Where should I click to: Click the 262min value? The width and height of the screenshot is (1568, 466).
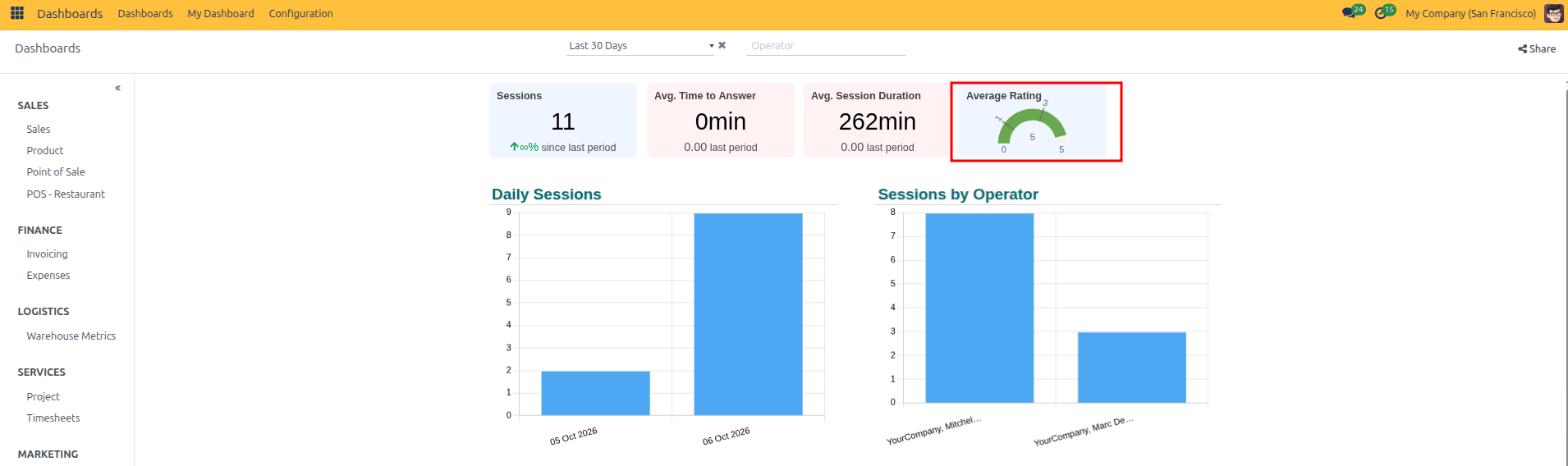tap(878, 121)
